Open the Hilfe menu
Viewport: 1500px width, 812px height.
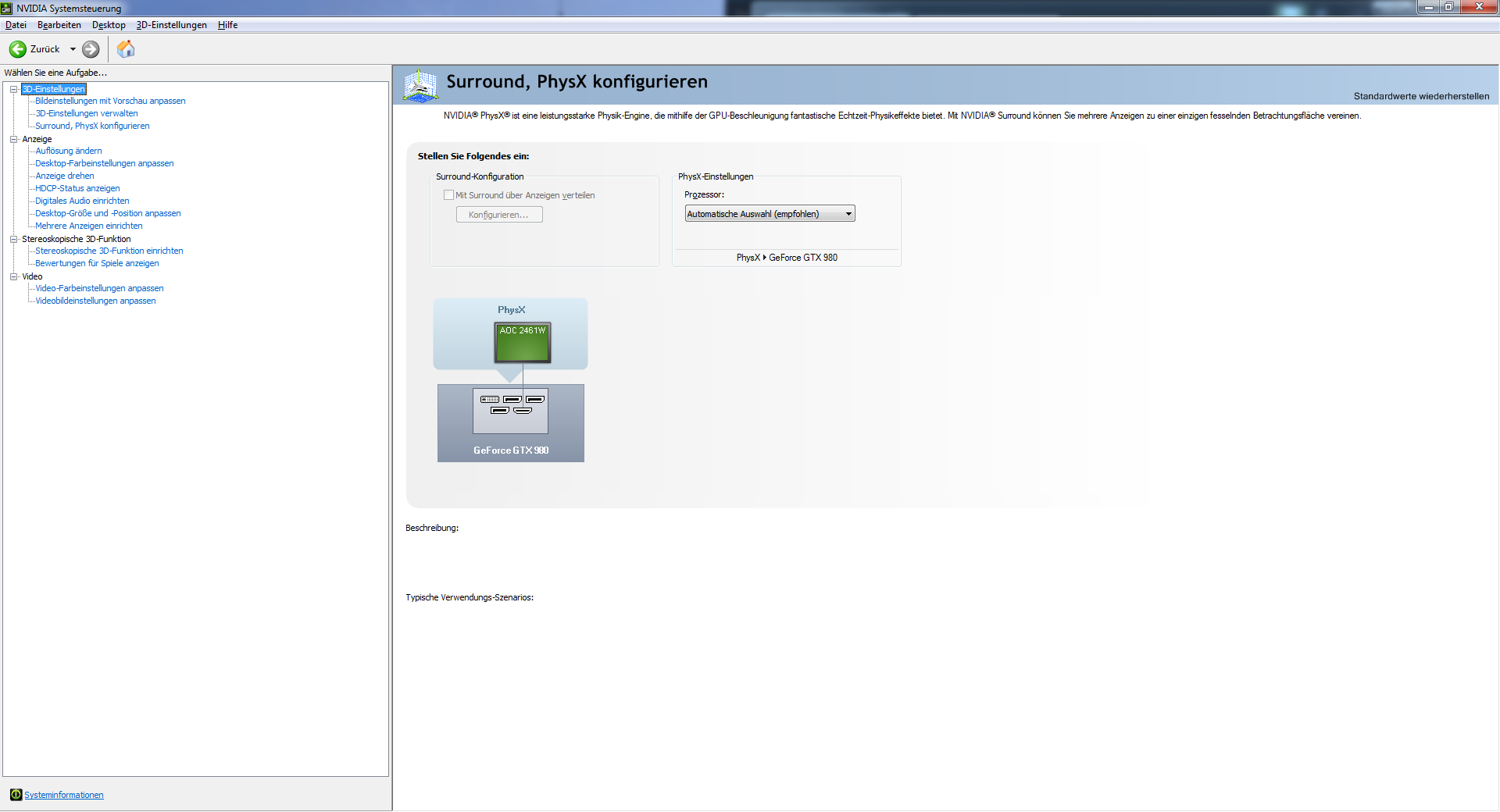[227, 25]
